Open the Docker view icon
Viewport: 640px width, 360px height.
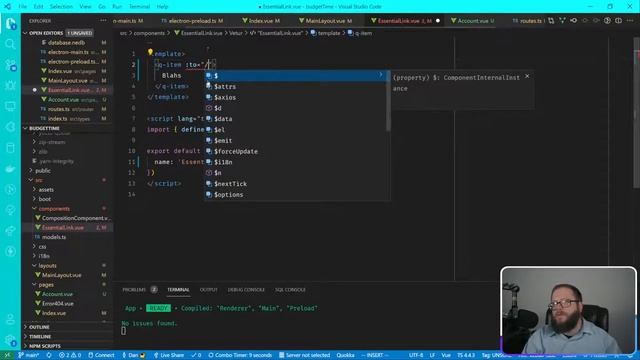click(x=10, y=169)
